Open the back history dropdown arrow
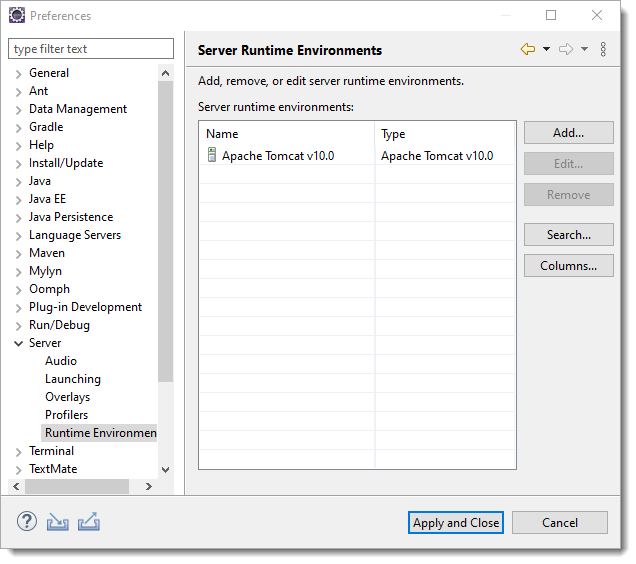This screenshot has width=636, height=564. point(546,49)
